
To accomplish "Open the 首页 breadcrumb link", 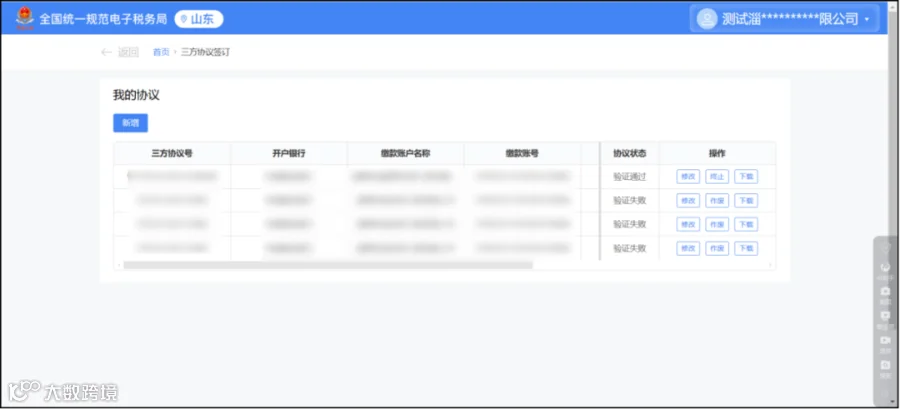I will (x=161, y=52).
